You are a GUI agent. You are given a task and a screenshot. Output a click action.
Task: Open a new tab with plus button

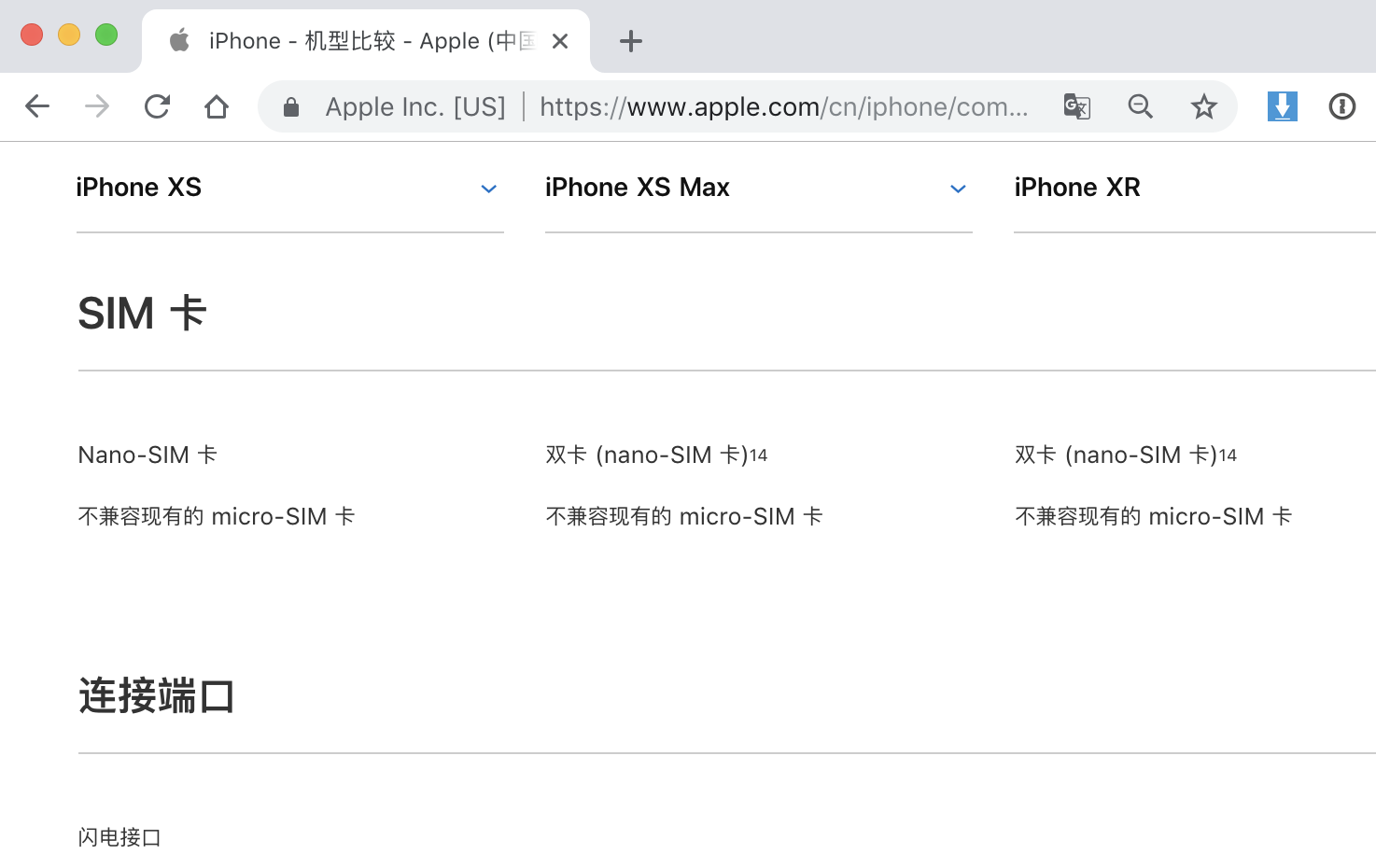click(631, 41)
